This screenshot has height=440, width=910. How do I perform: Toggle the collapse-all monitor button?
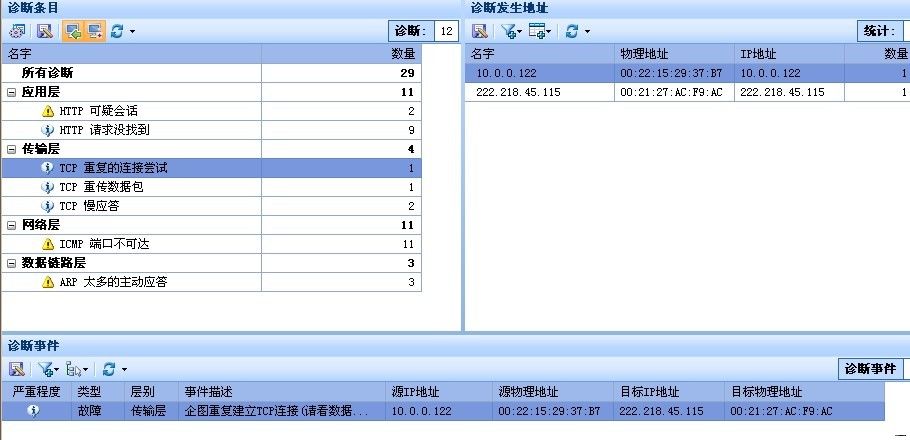95,31
